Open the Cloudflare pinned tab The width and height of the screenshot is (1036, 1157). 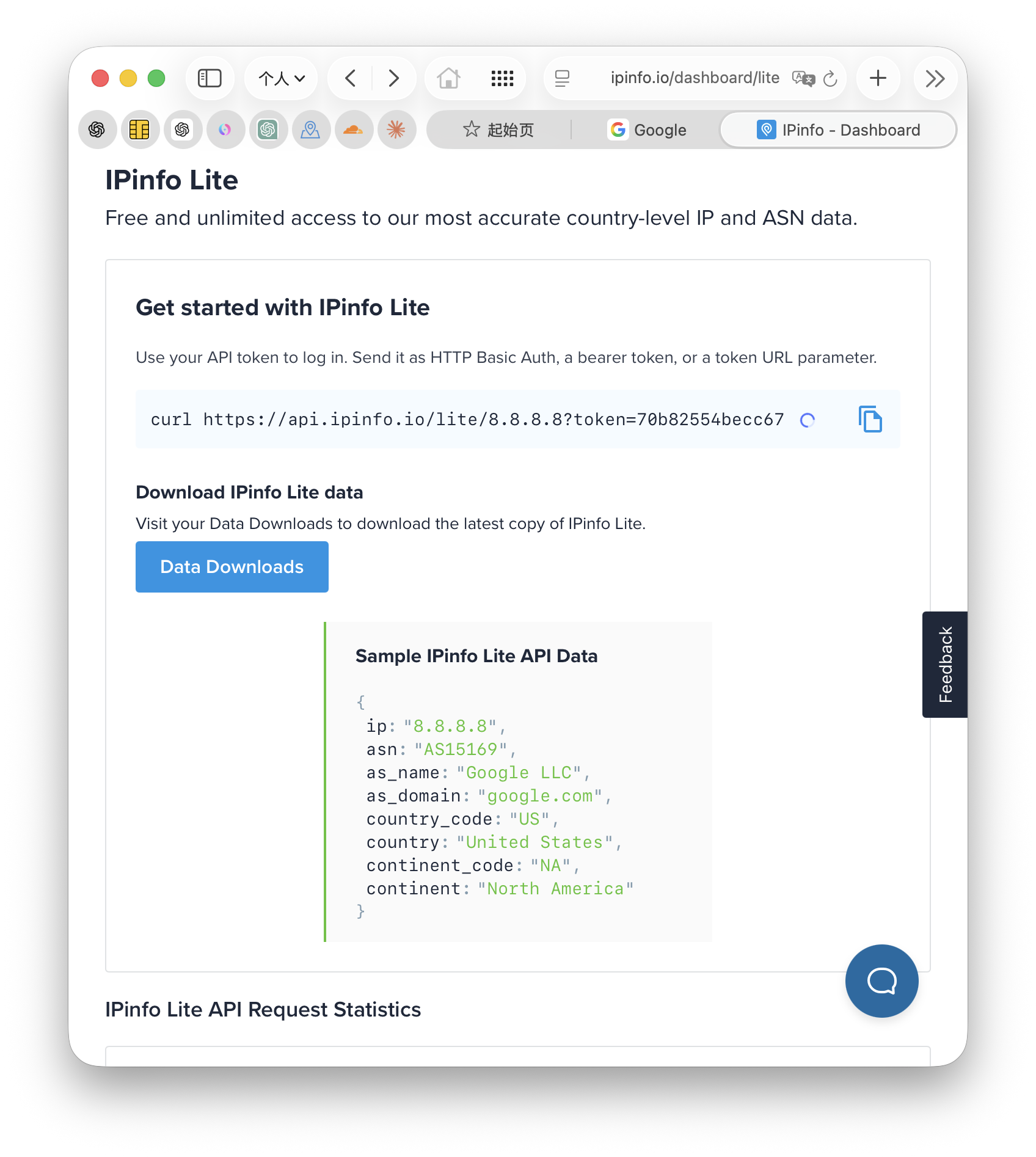tap(354, 130)
